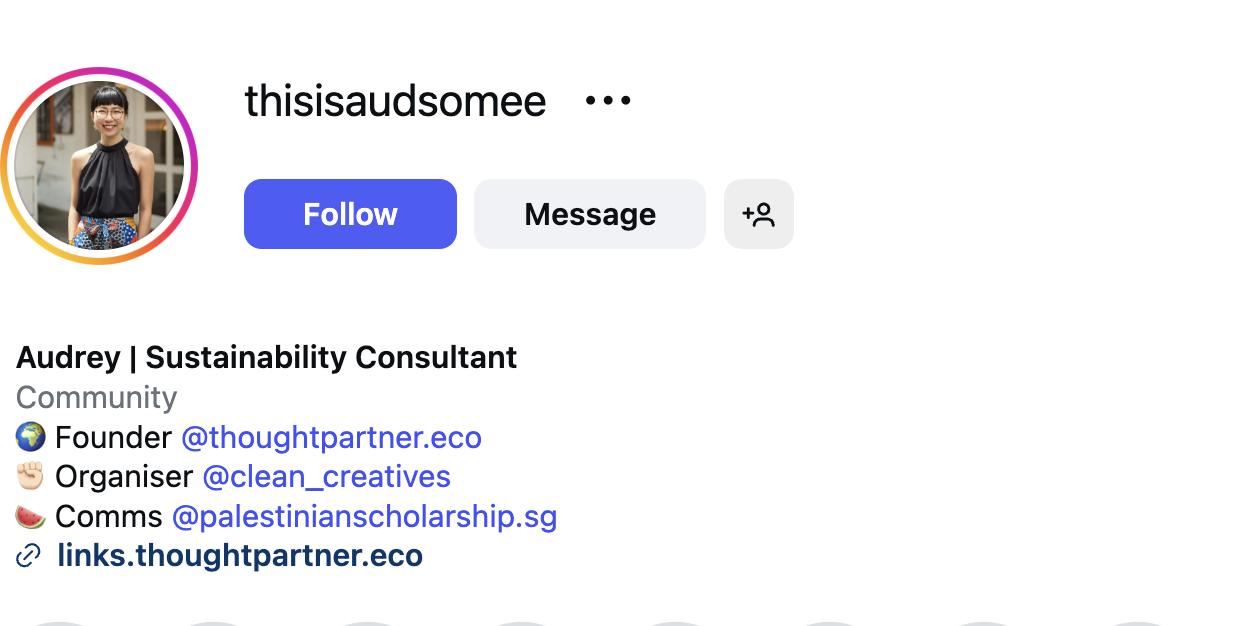Click the link chain icon in bio
Screen dimensions: 1236x626
26,555
